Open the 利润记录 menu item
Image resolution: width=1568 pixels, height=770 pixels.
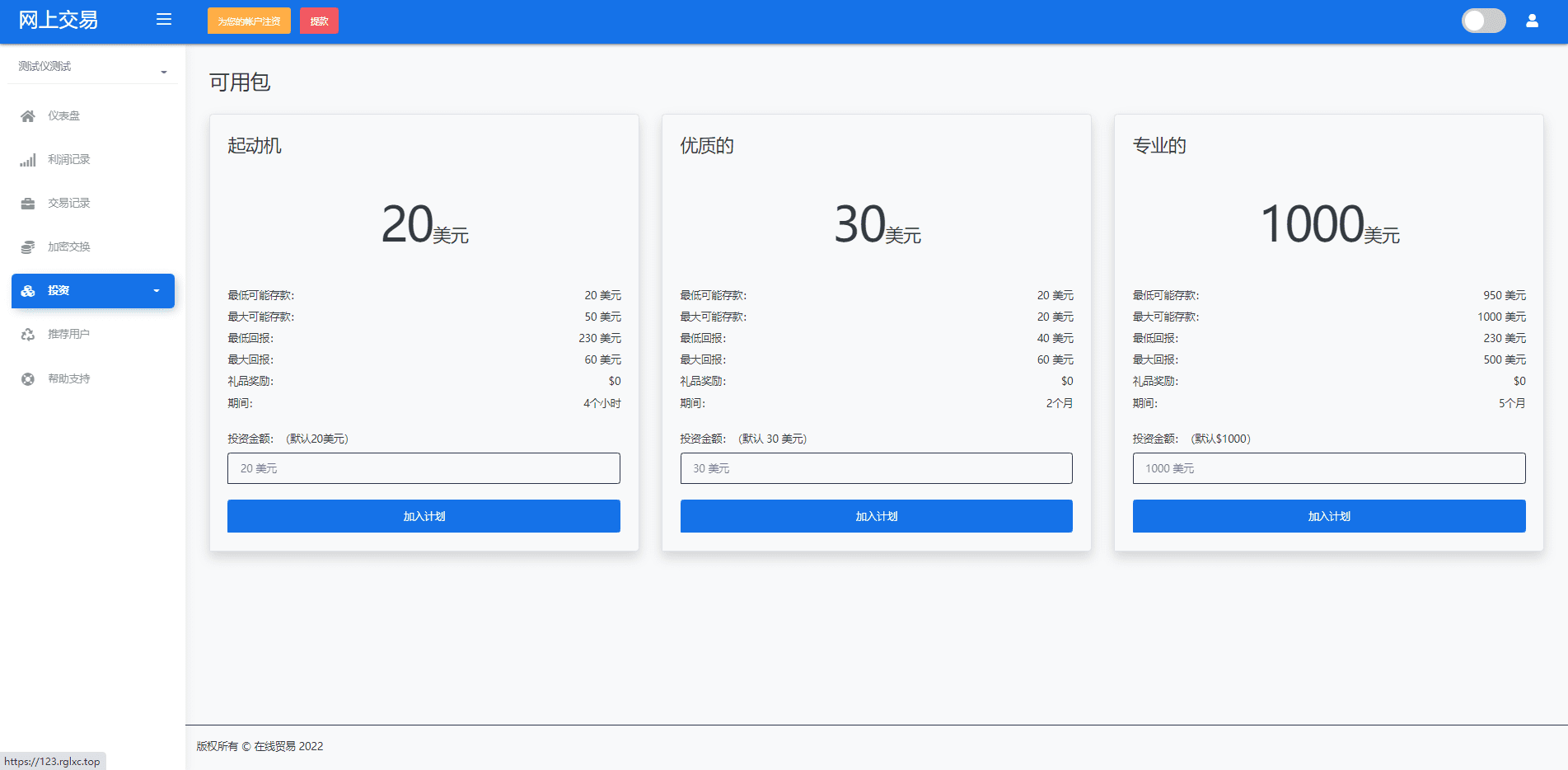(68, 160)
